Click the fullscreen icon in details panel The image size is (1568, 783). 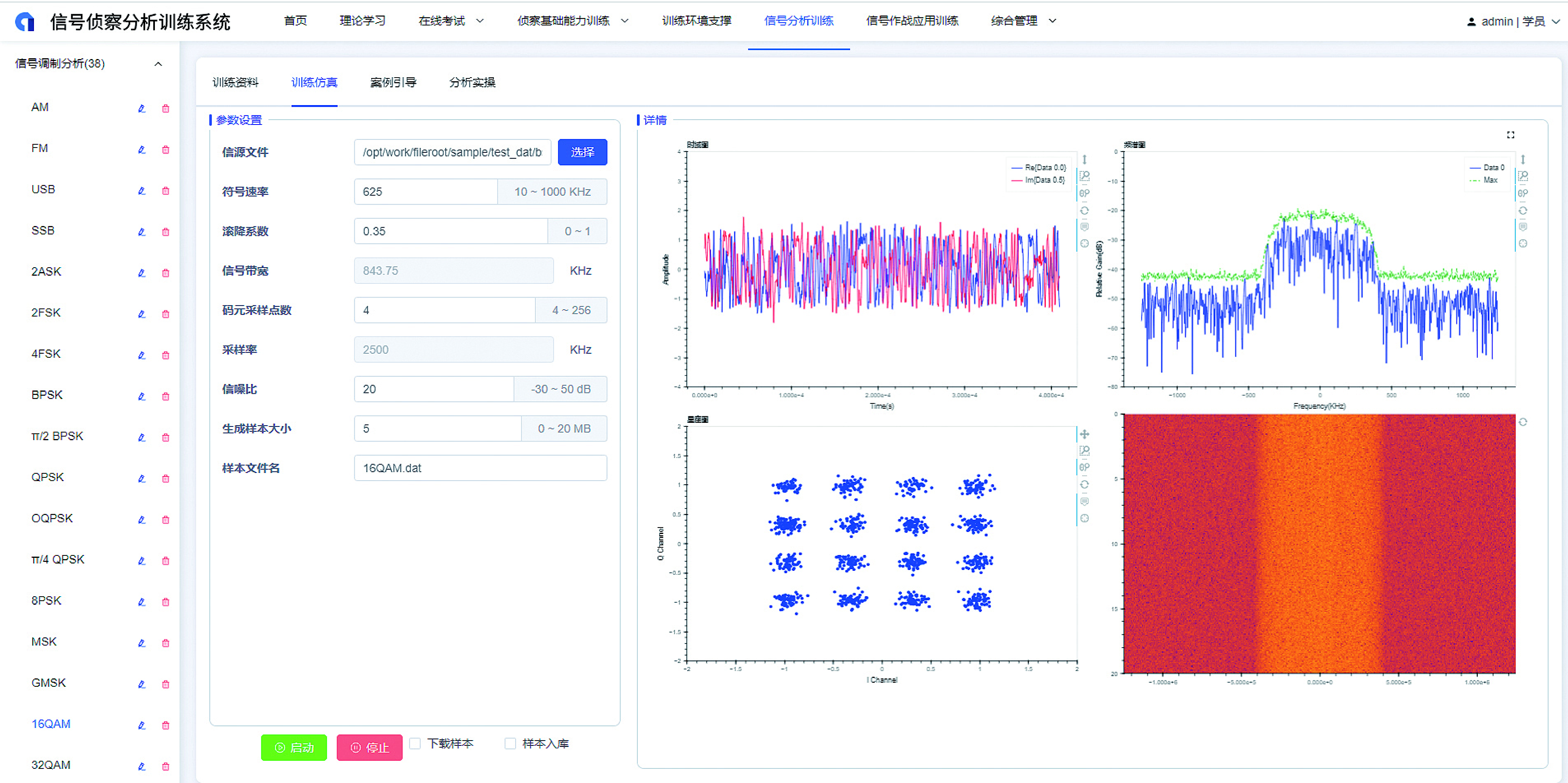tap(1510, 135)
